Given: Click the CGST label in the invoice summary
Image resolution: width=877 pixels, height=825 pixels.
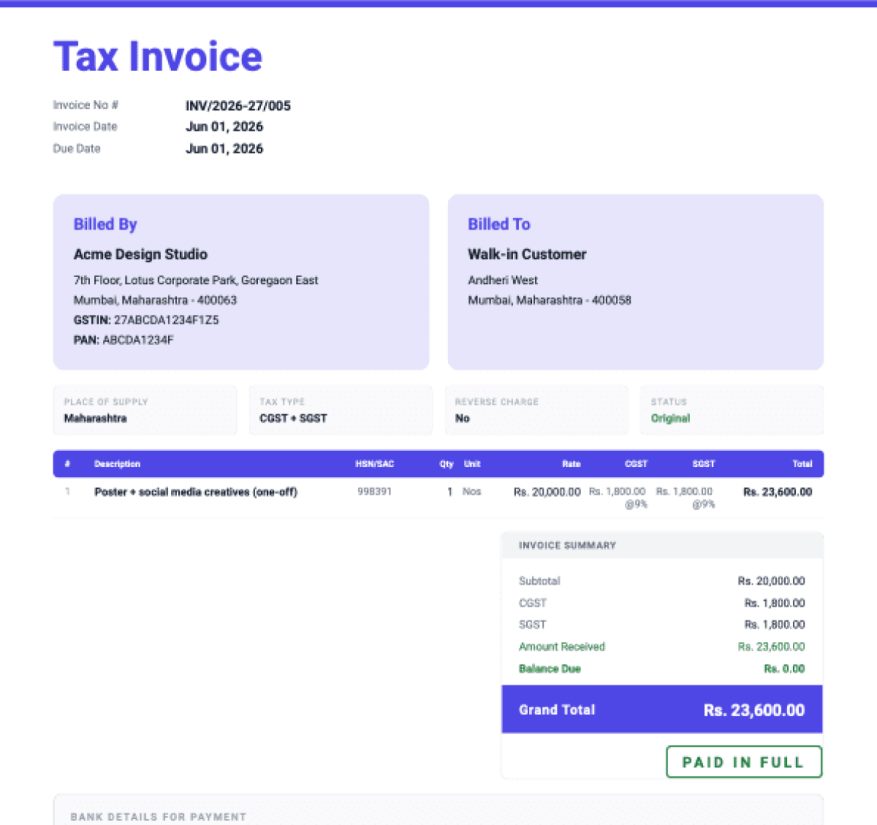Looking at the screenshot, I should (x=532, y=603).
